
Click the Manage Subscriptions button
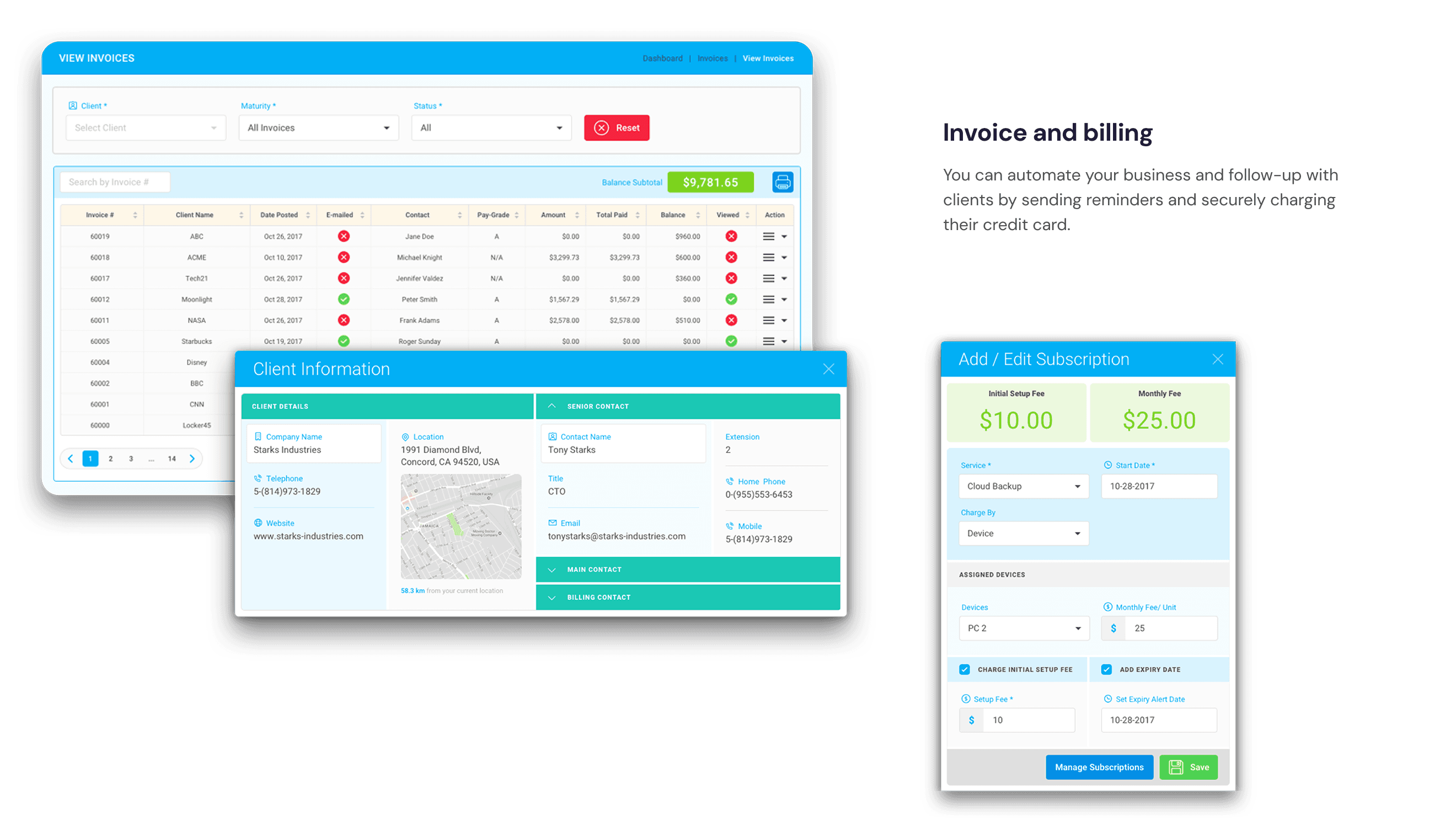1099,767
